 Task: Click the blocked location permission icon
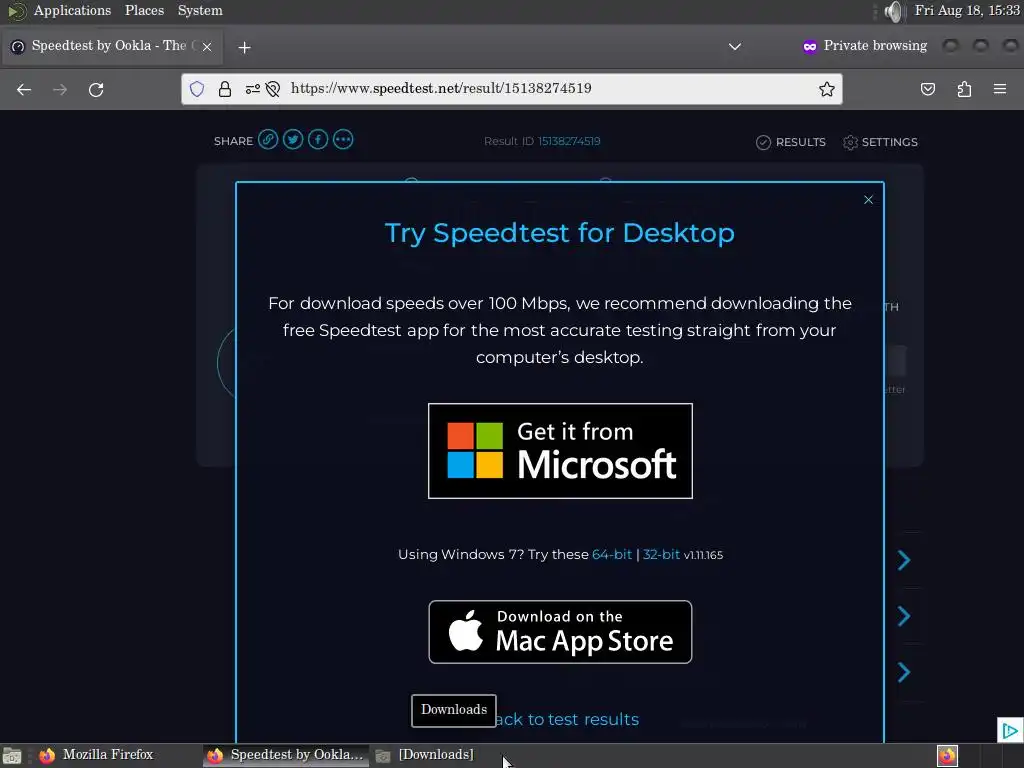point(273,89)
